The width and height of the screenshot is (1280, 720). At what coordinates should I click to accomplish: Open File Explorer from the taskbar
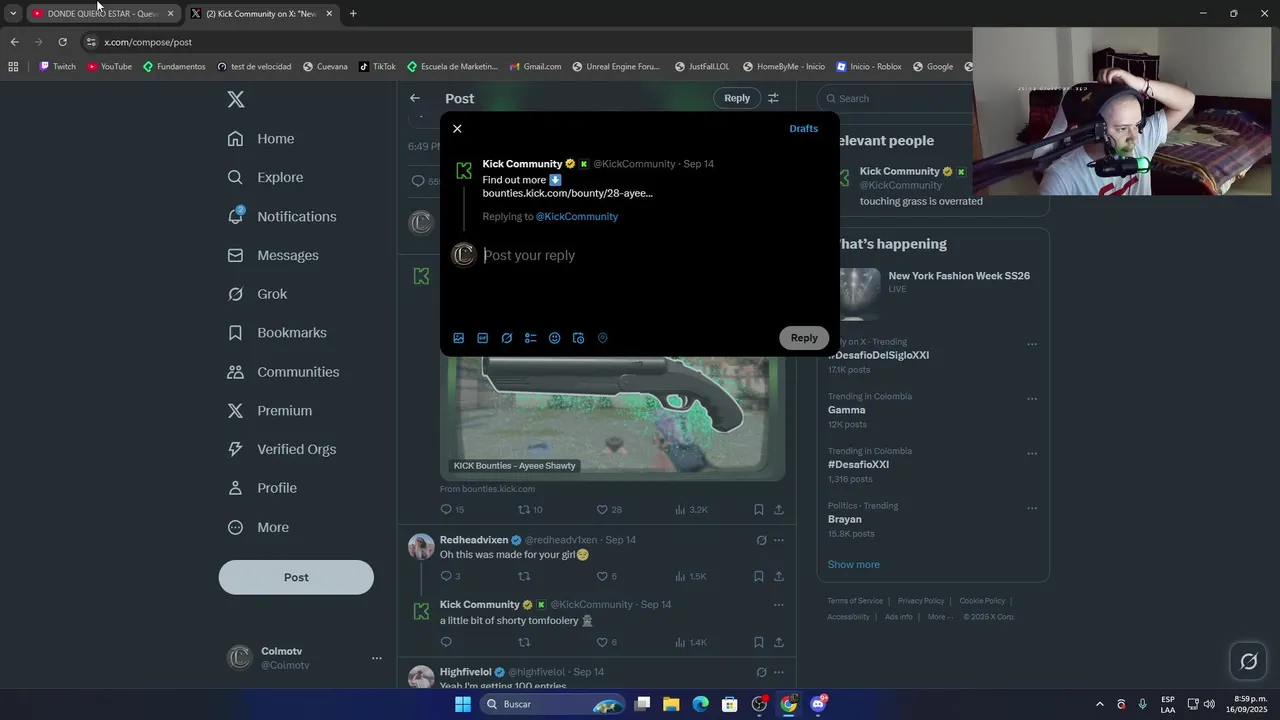[x=671, y=704]
